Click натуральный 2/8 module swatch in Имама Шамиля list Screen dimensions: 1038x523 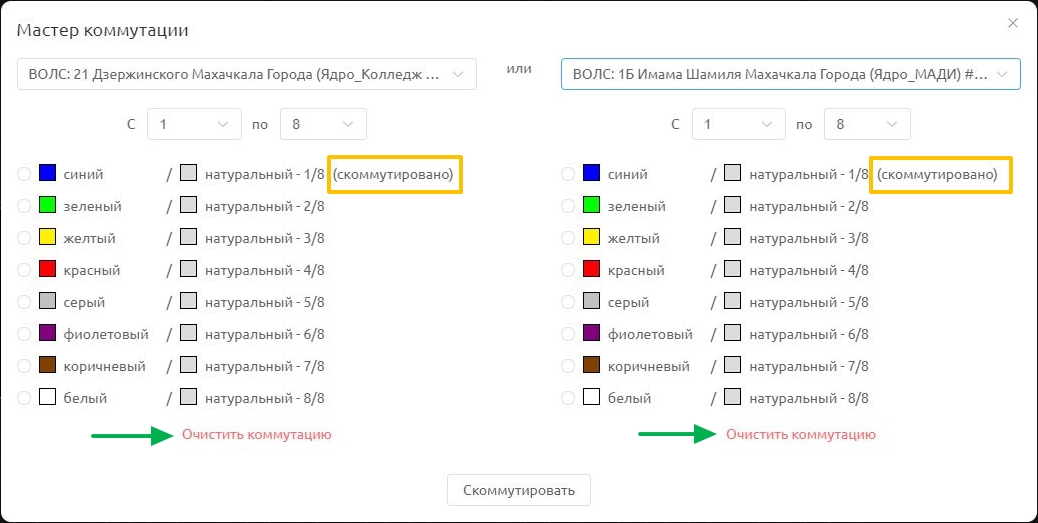click(732, 205)
